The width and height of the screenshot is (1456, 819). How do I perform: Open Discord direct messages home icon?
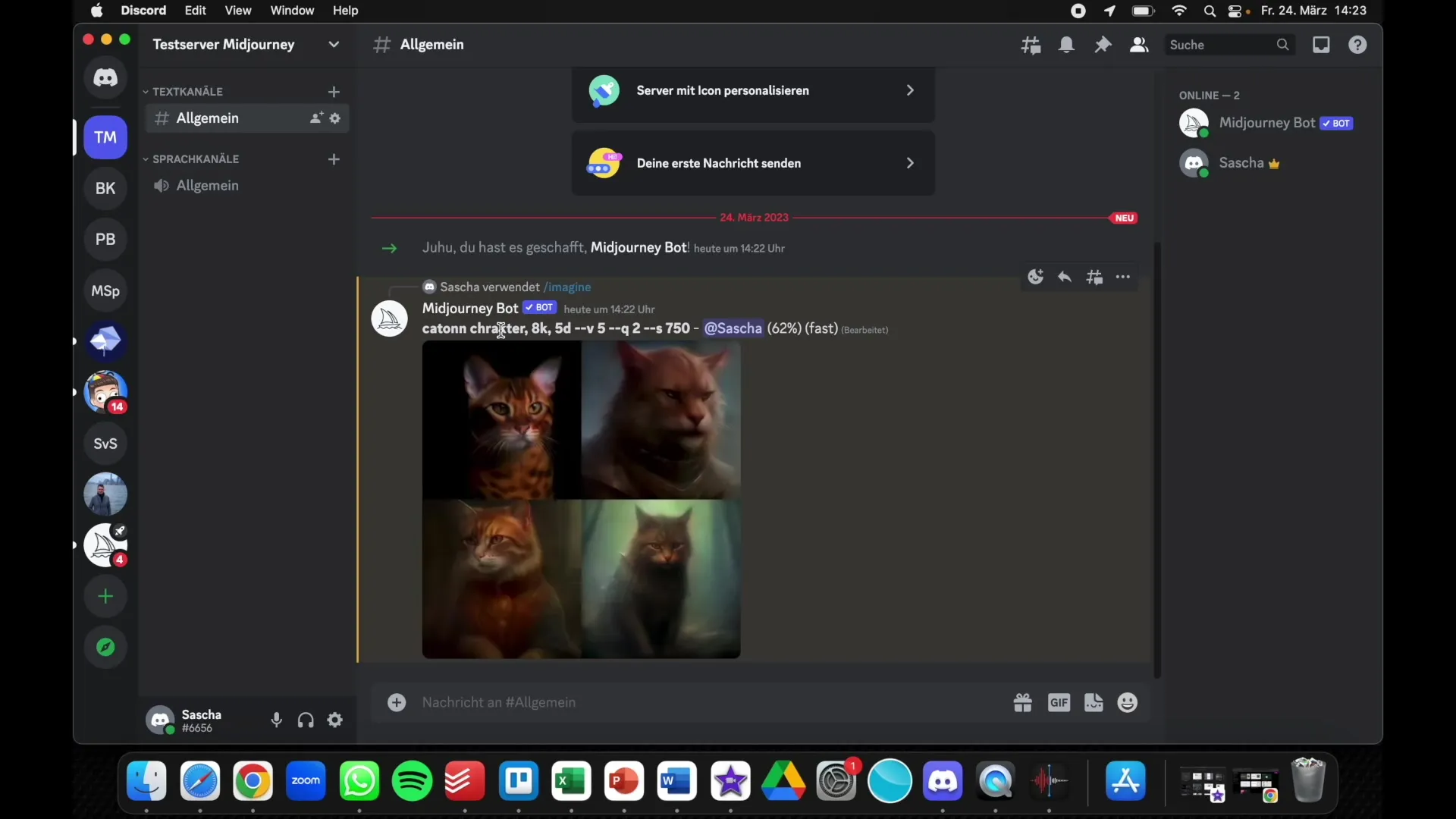[105, 77]
